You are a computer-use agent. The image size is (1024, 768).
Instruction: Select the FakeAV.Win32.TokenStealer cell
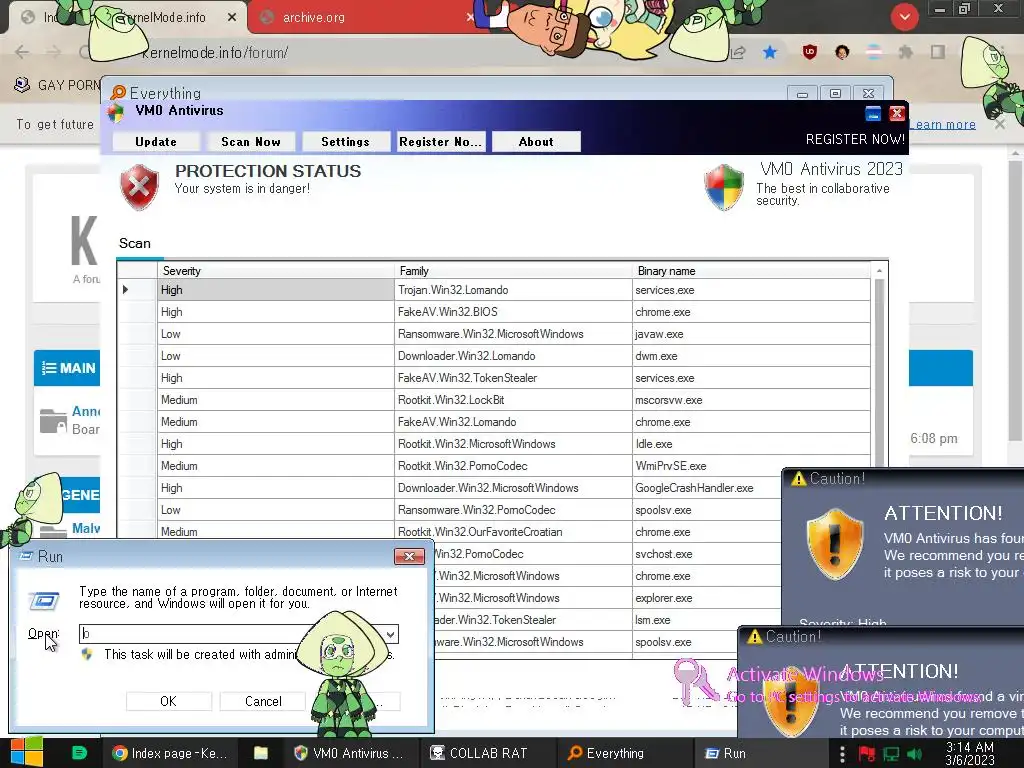coord(513,378)
